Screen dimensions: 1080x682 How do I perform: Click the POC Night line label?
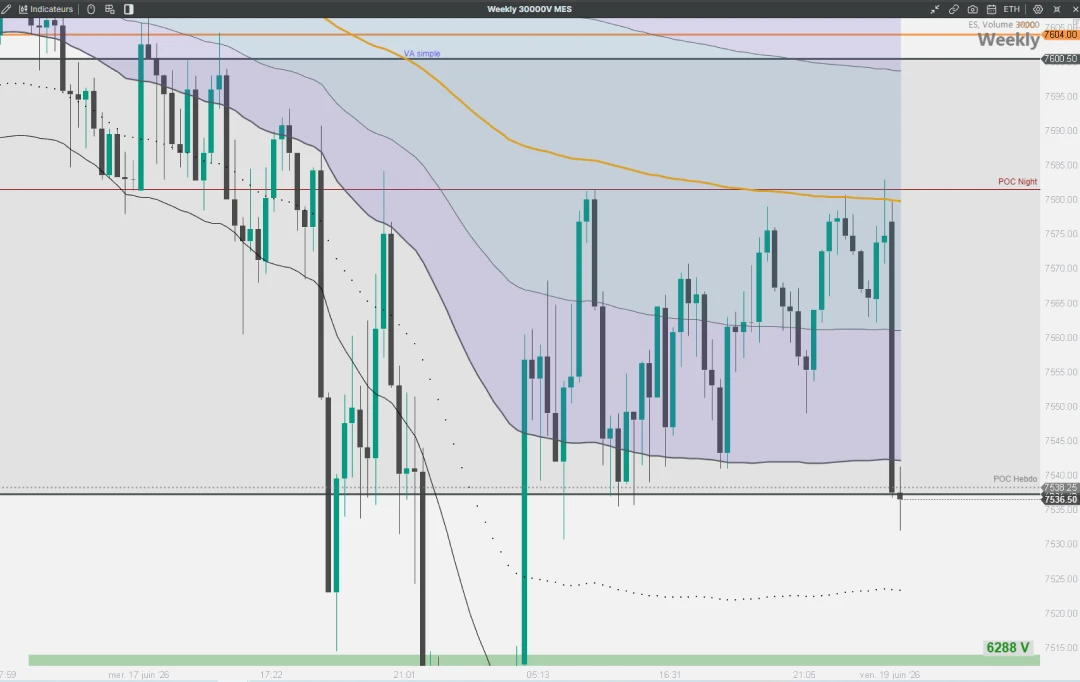(x=1017, y=182)
